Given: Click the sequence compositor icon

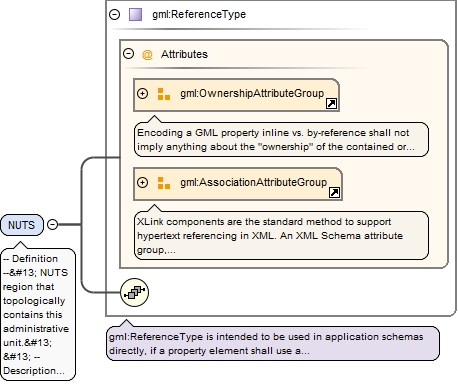Looking at the screenshot, I should coord(134,293).
